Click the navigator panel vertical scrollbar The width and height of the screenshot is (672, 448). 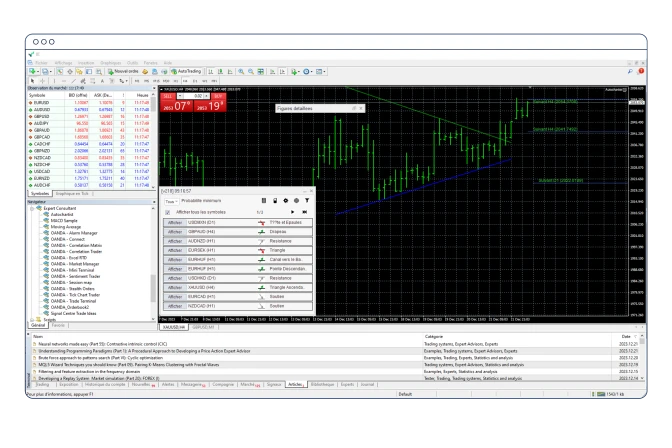coord(153,287)
